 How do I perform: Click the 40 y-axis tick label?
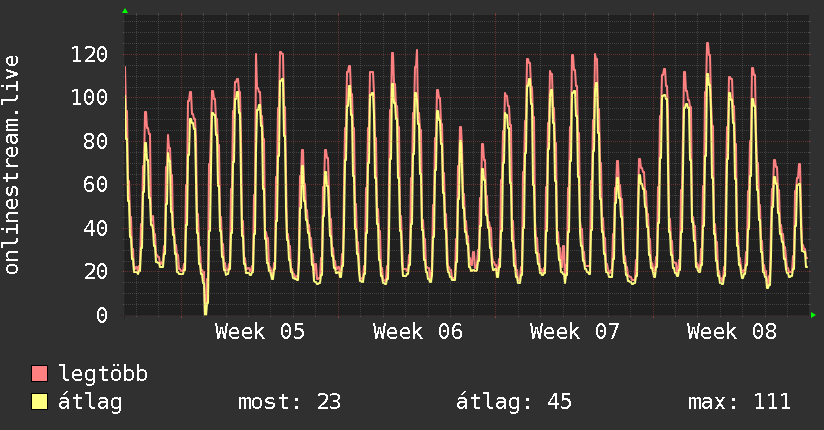pos(96,228)
